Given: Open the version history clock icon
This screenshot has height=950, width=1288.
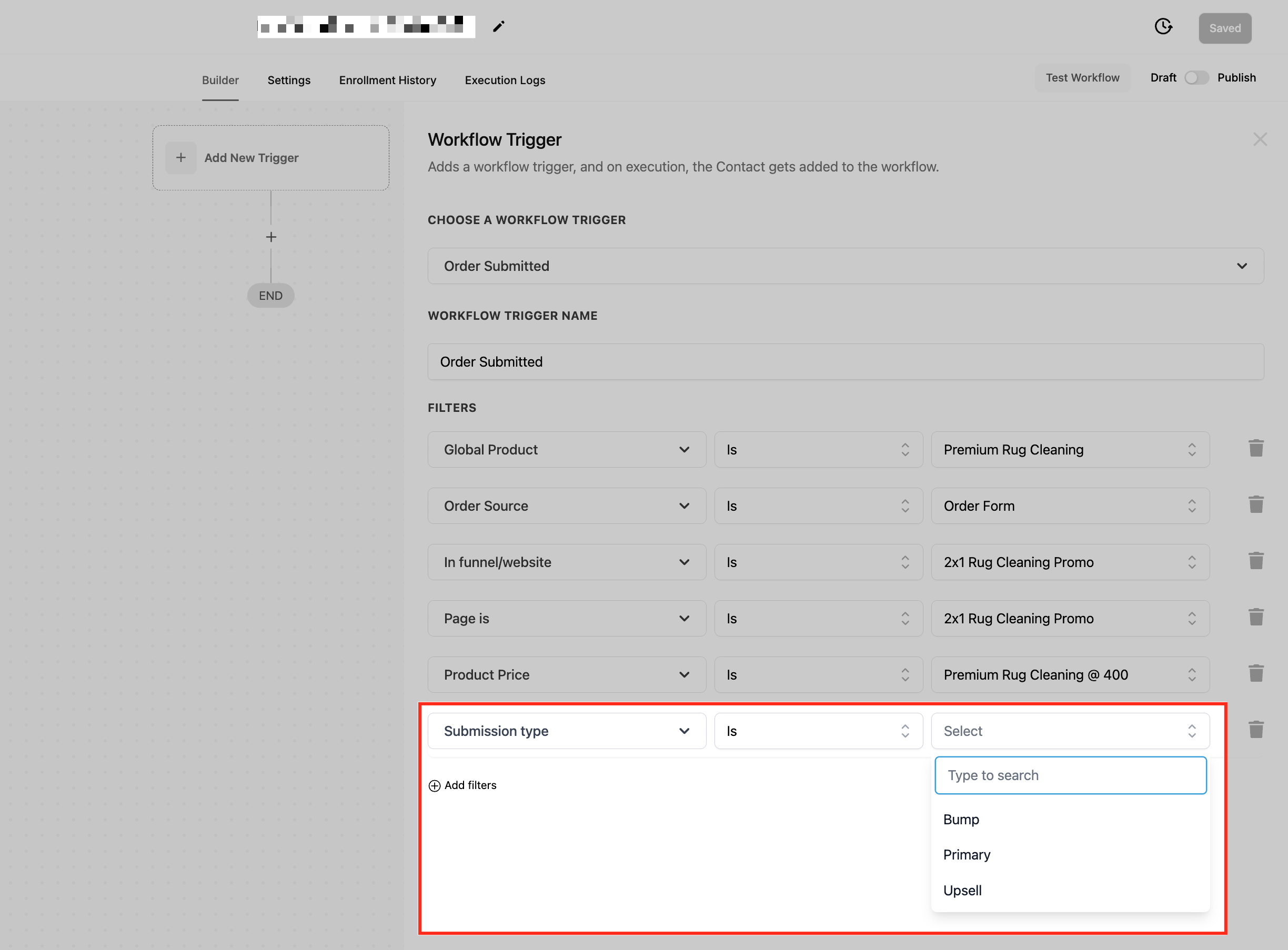Looking at the screenshot, I should point(1163,26).
